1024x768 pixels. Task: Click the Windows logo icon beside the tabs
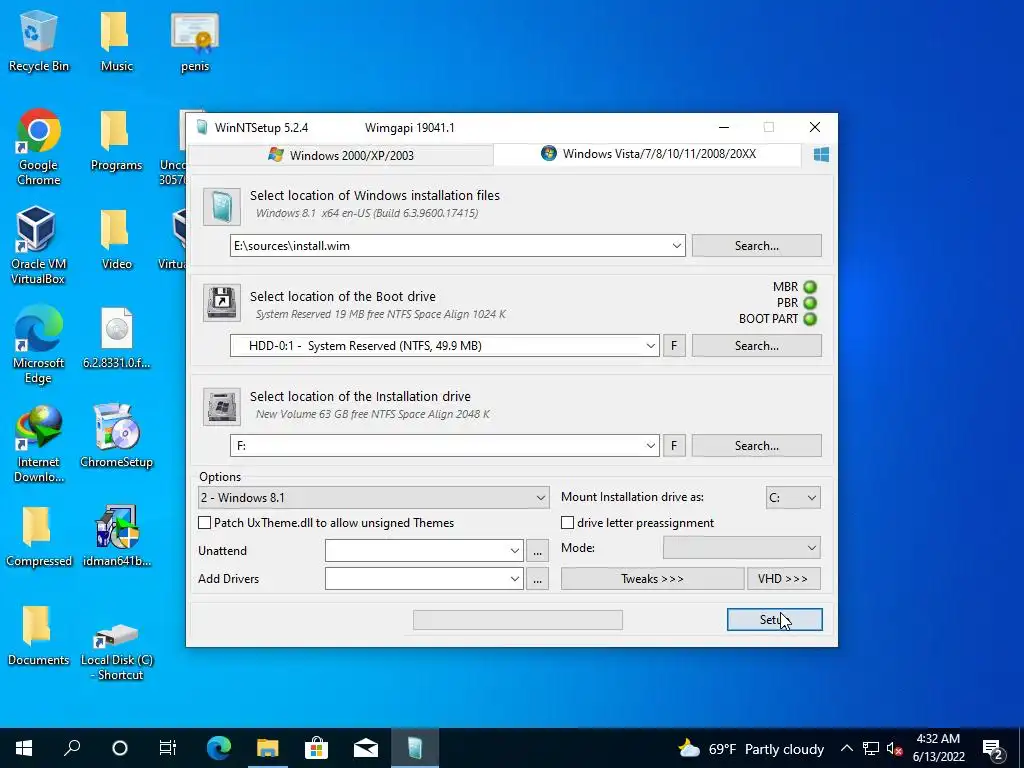tap(821, 154)
